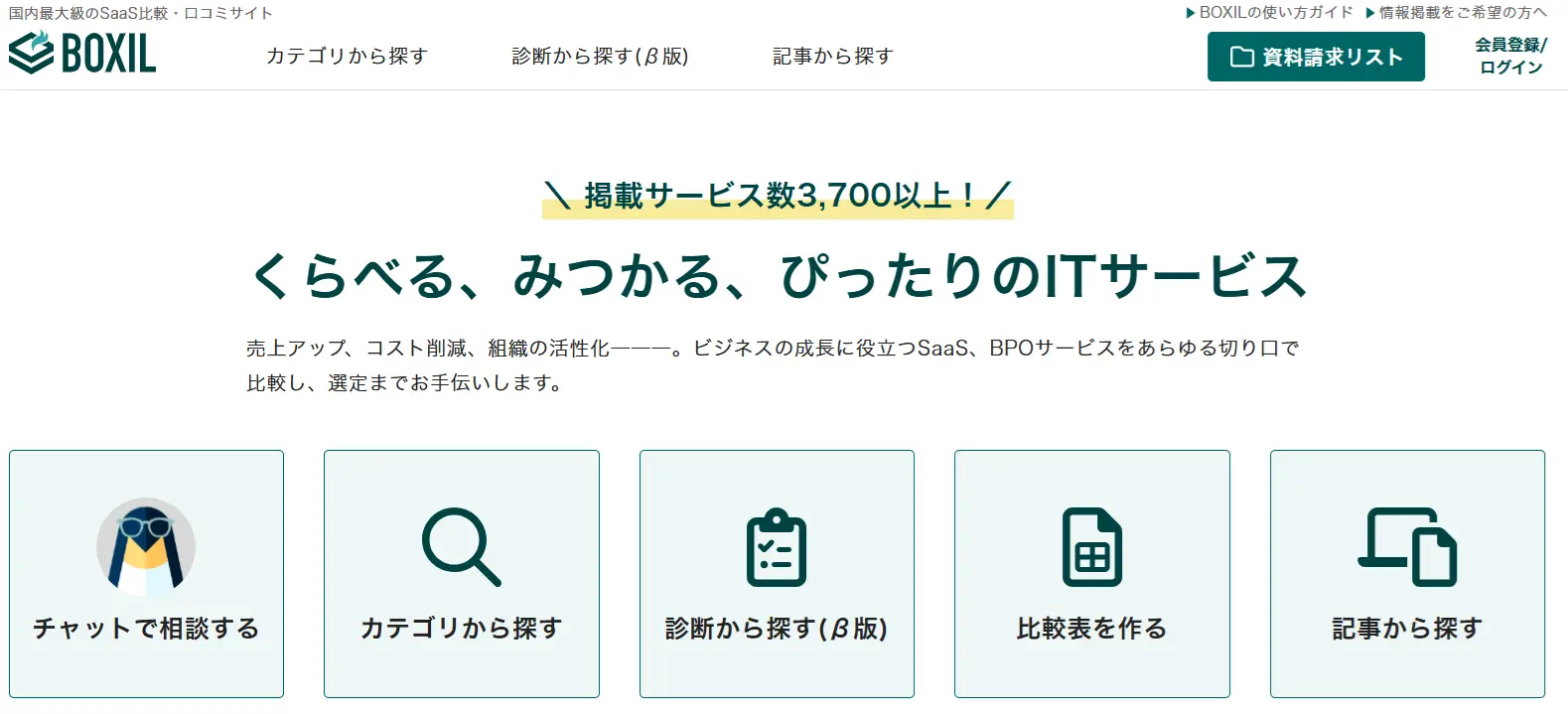This screenshot has width=1568, height=714.
Task: Open the 情報掲載をご希望の方へ link
Action: (x=1457, y=12)
